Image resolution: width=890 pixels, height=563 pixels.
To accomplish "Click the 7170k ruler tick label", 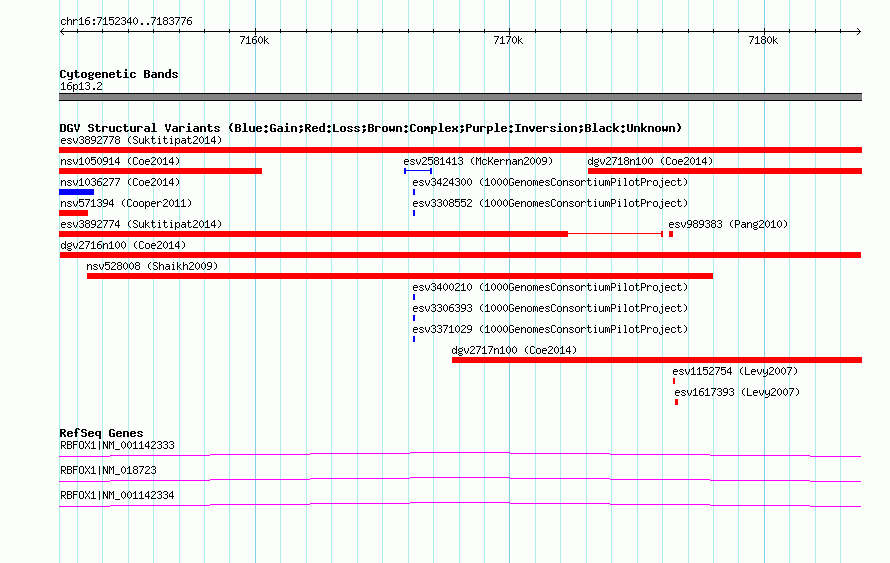I will tap(509, 40).
